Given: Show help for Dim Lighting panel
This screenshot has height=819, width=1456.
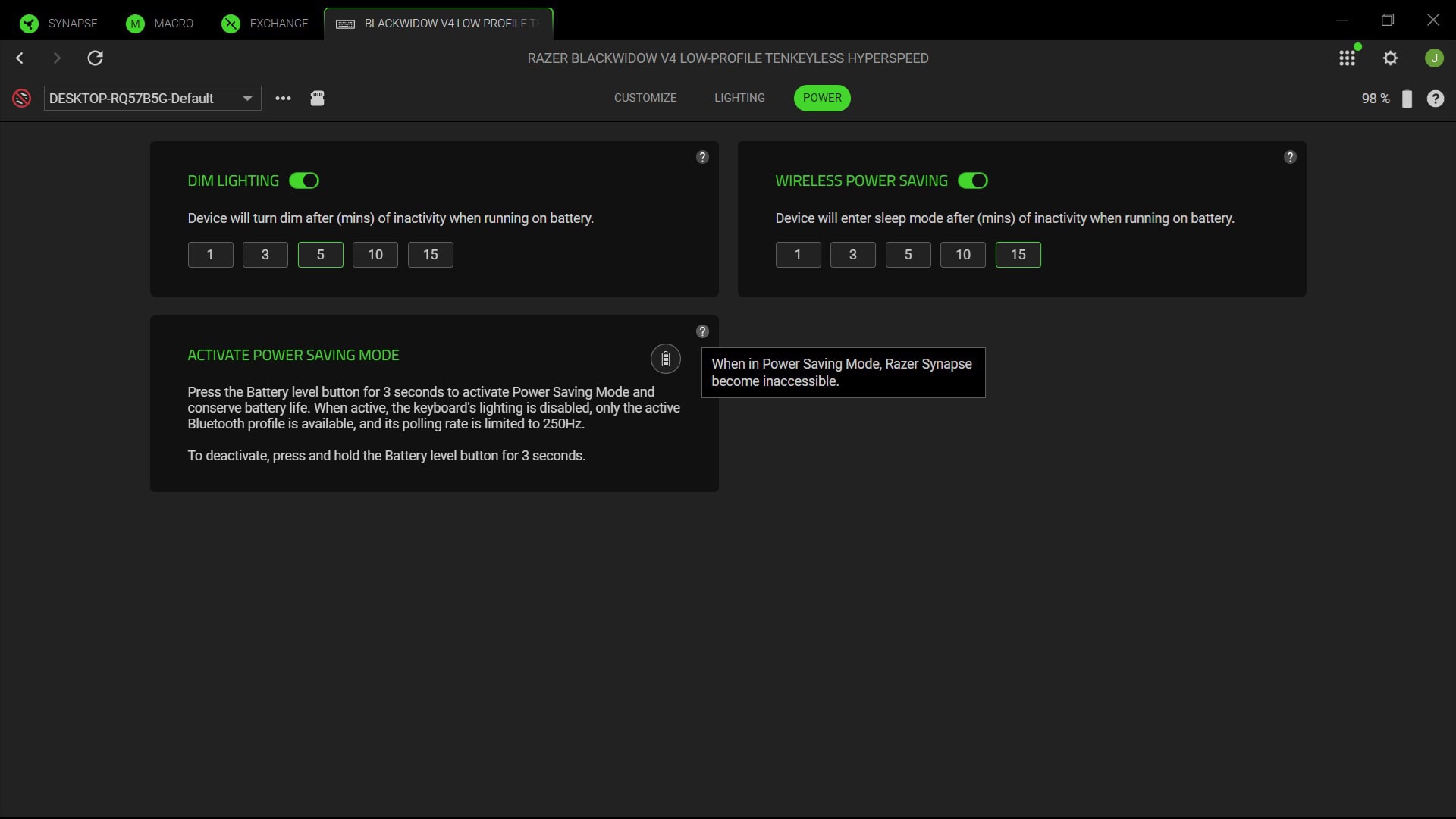Looking at the screenshot, I should 702,157.
